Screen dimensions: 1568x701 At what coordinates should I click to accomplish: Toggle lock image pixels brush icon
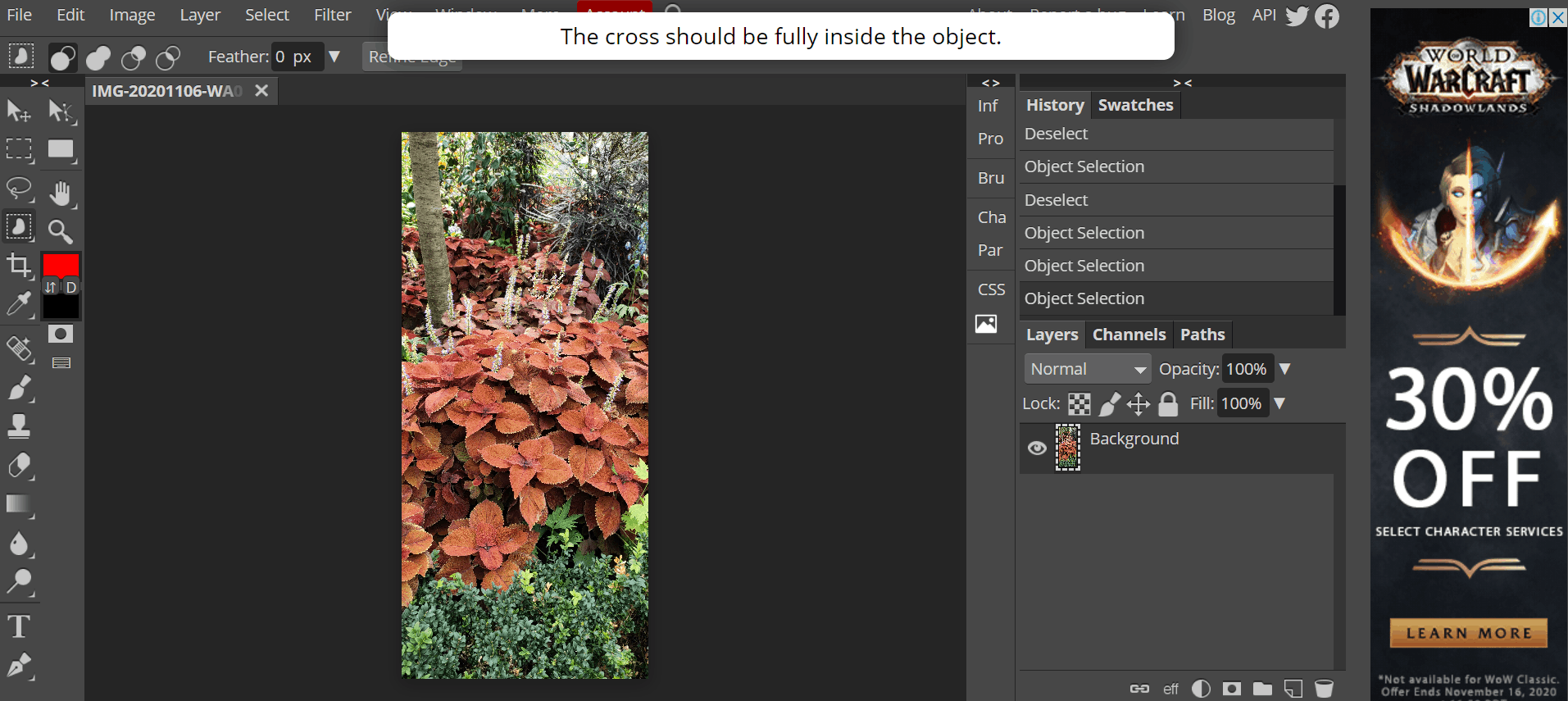1110,403
